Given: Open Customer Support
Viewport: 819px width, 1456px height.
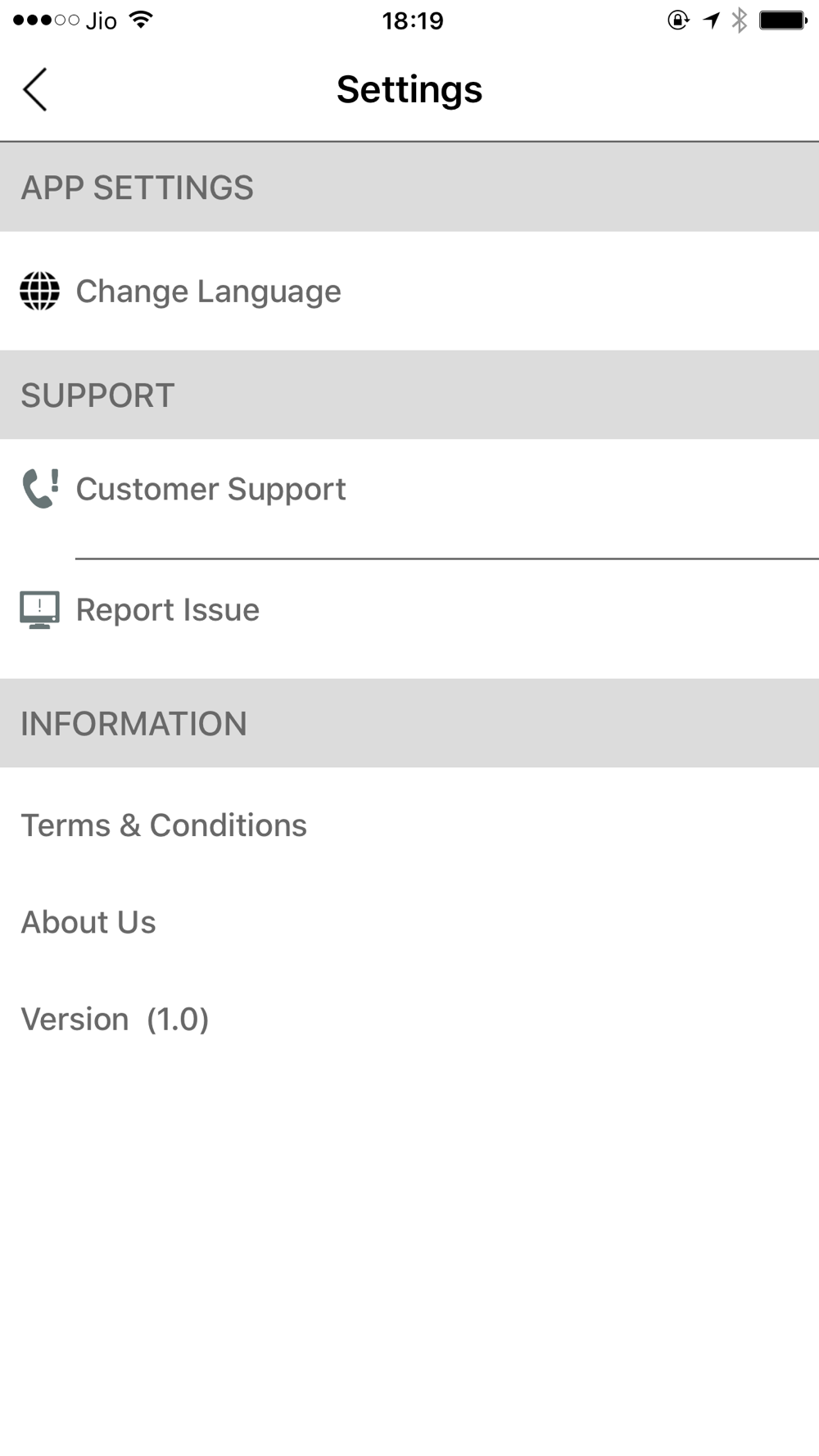Looking at the screenshot, I should pyautogui.click(x=409, y=490).
